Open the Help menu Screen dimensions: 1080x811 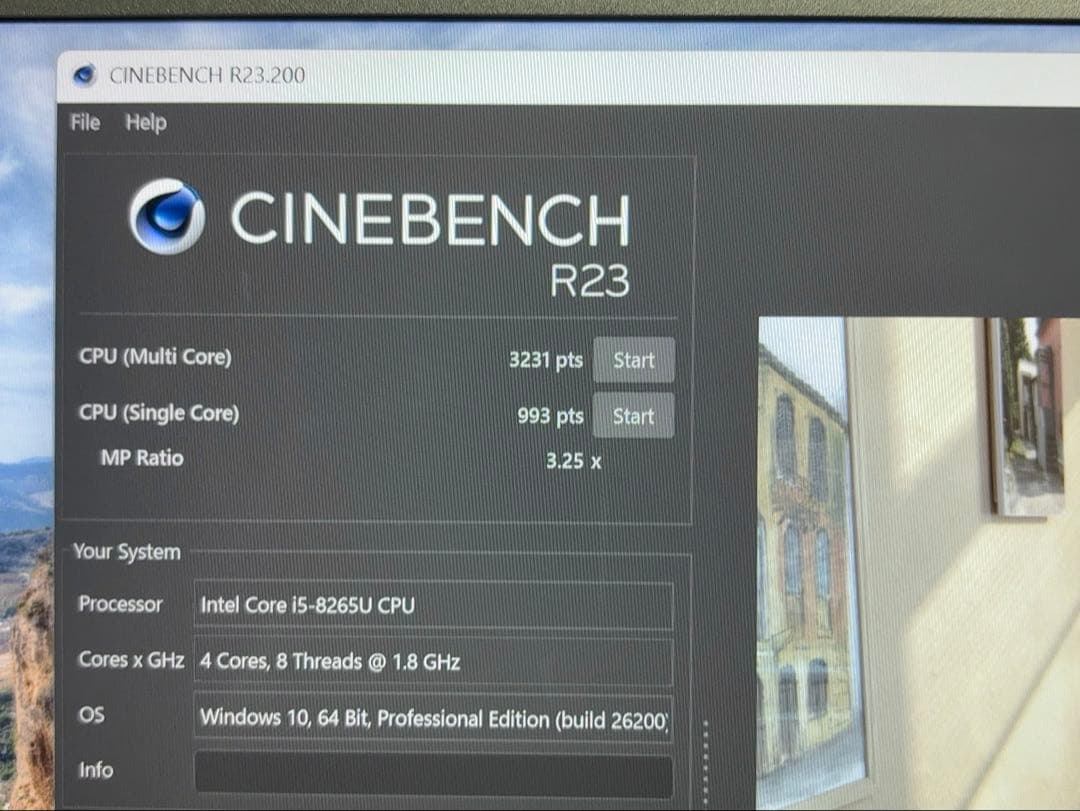point(146,123)
